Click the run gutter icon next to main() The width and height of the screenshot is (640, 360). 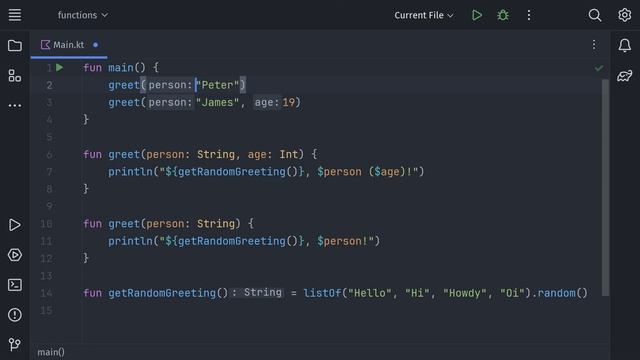[60, 67]
